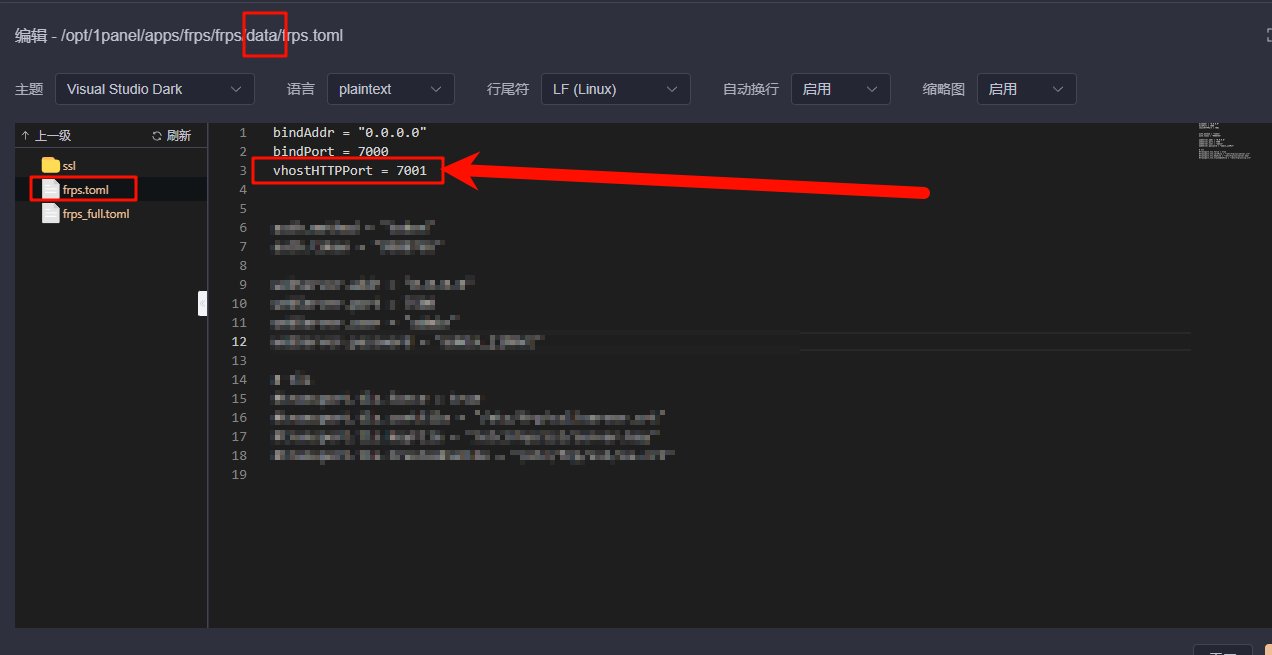Click the frps_full.toml file icon
This screenshot has height=655, width=1272.
50,213
